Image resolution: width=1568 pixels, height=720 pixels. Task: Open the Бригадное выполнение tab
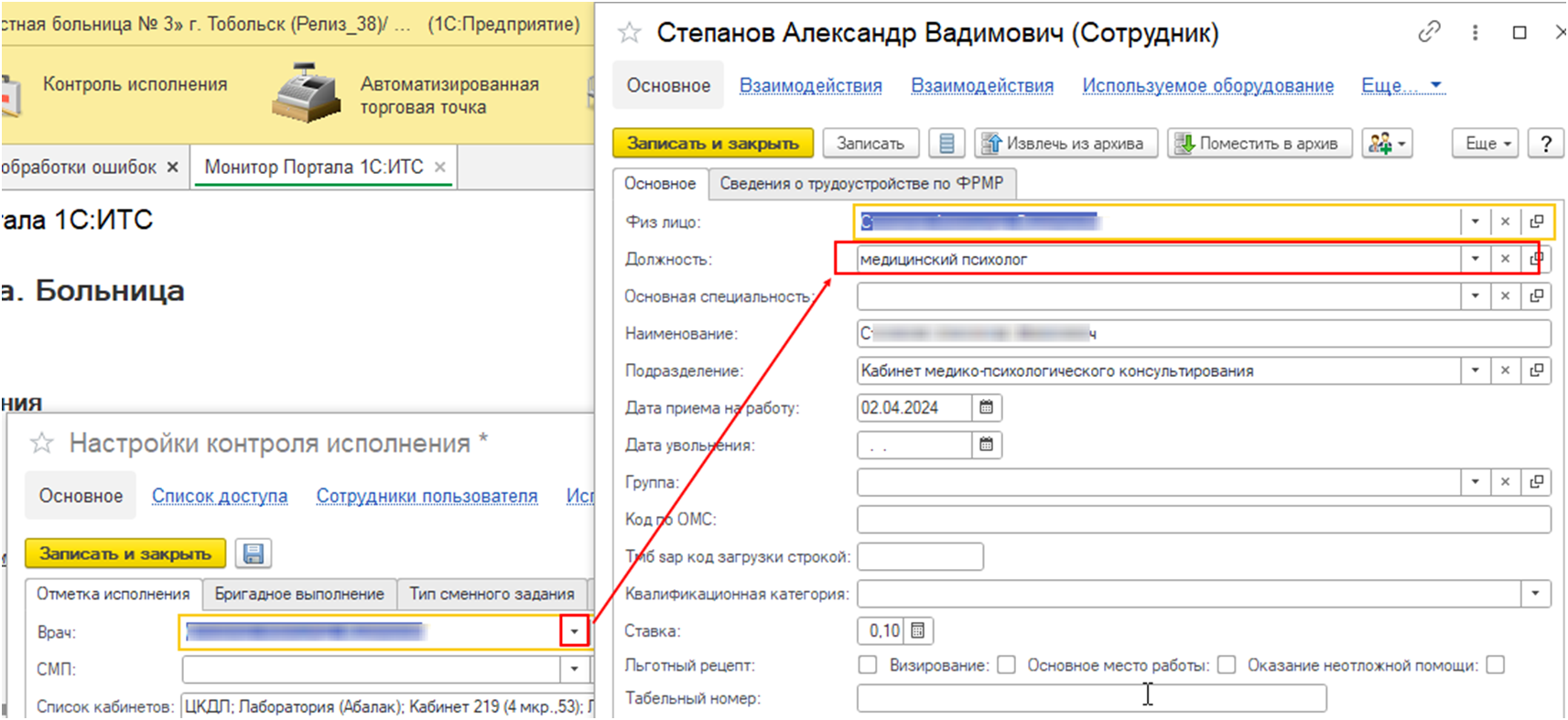[x=299, y=594]
